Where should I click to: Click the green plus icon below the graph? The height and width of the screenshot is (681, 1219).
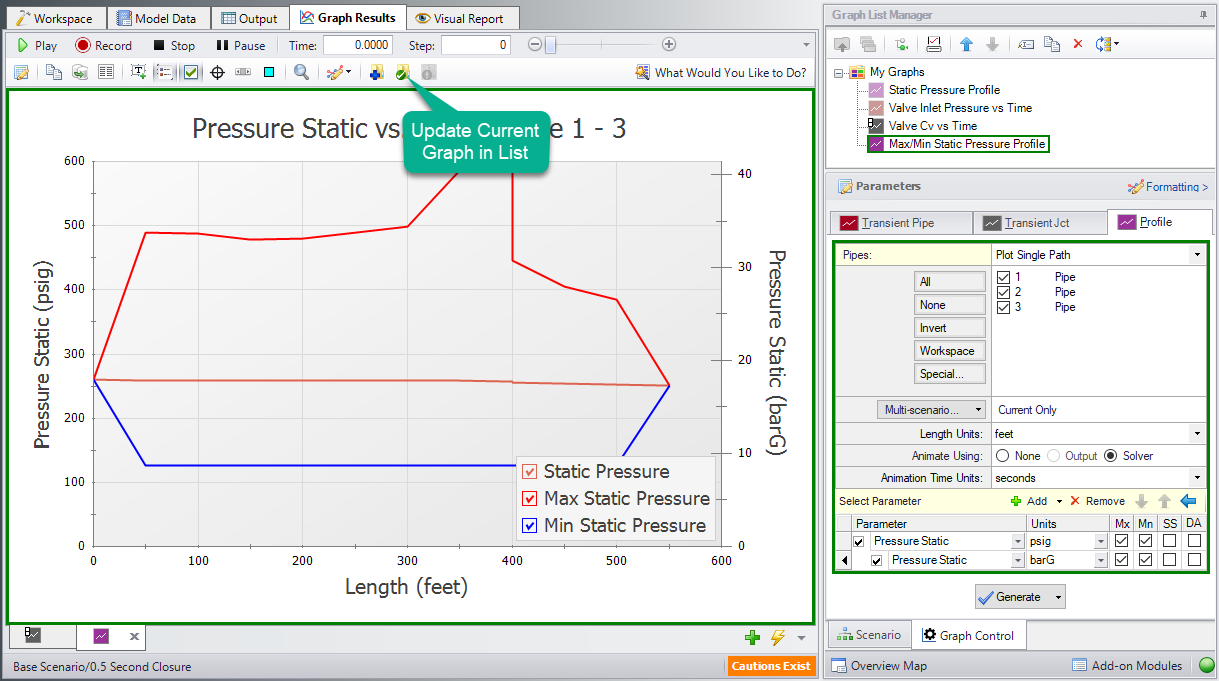[753, 637]
